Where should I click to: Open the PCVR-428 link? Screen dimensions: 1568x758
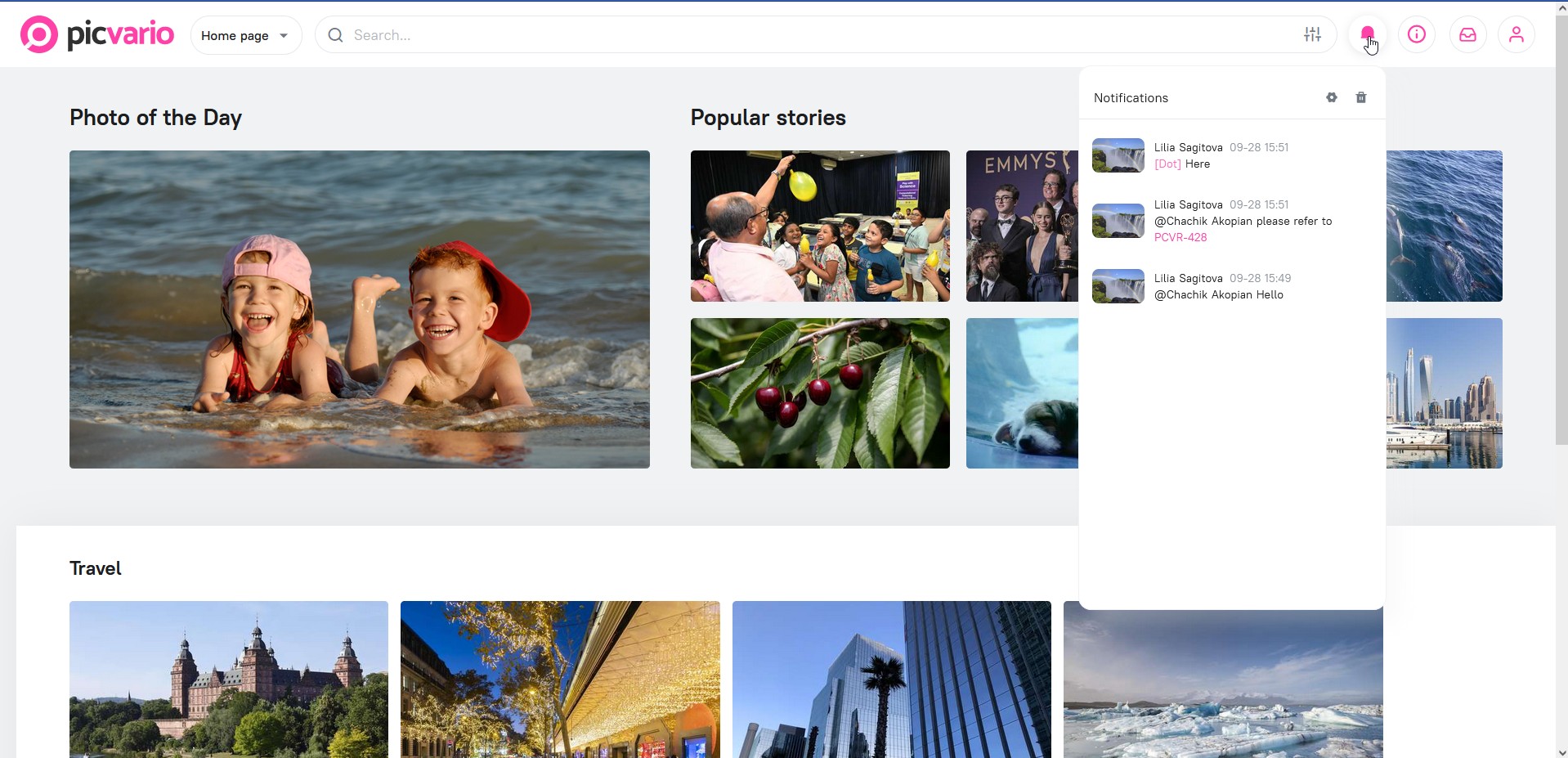1180,237
